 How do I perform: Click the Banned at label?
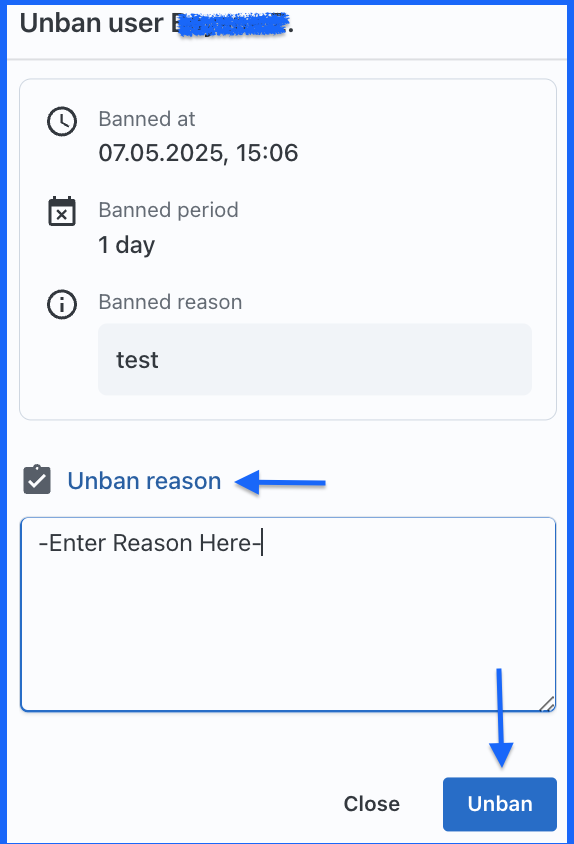coord(146,119)
